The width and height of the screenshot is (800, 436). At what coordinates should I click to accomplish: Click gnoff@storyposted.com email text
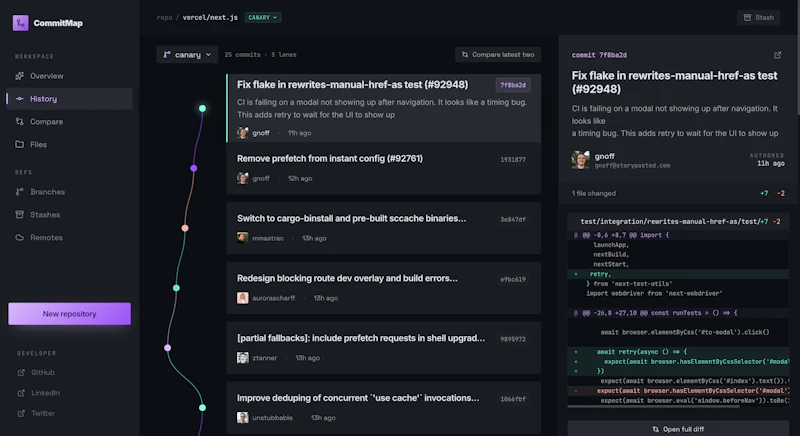[632, 166]
